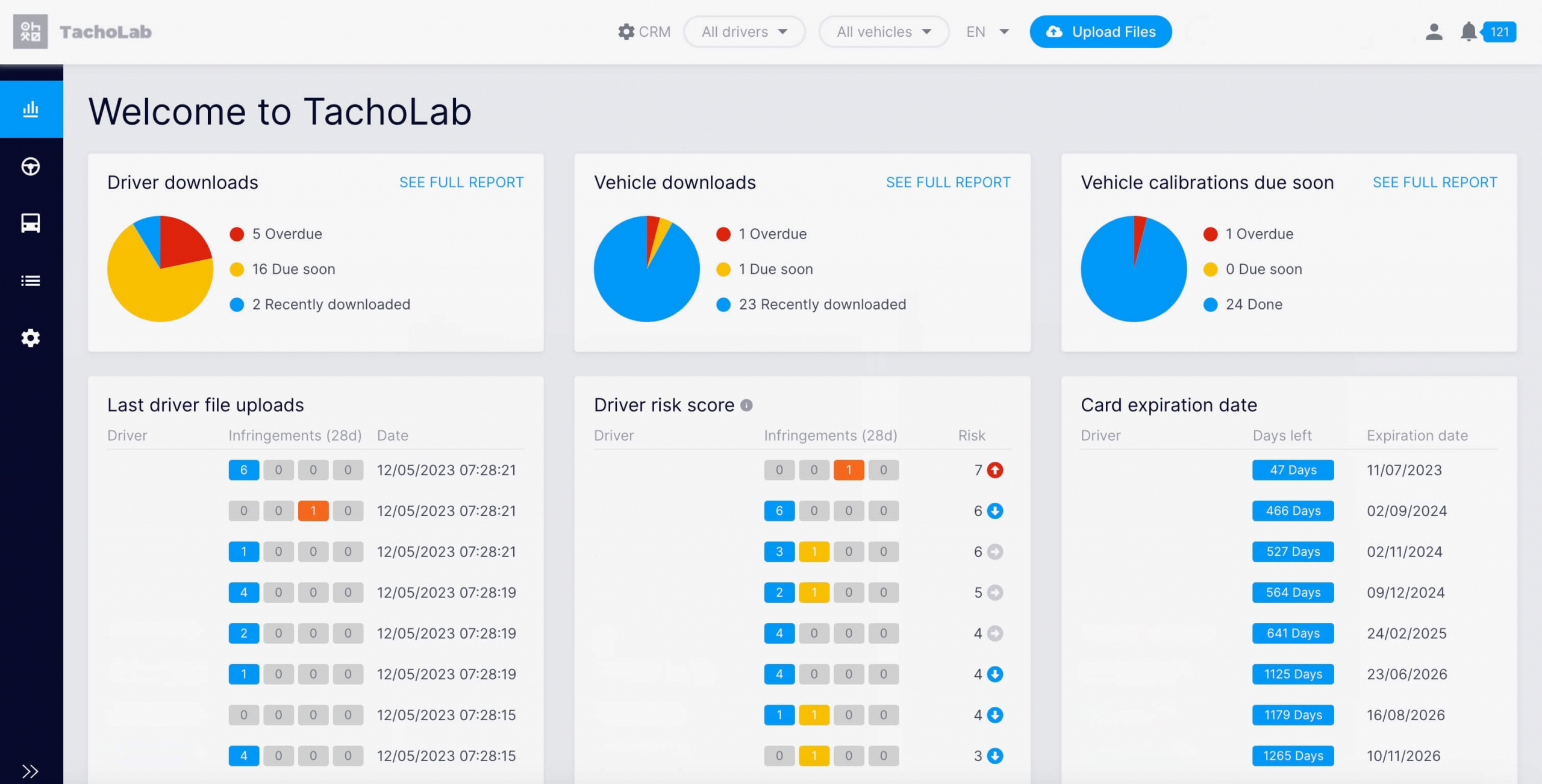Click the 1265 Days badge
The image size is (1542, 784).
[x=1293, y=756]
